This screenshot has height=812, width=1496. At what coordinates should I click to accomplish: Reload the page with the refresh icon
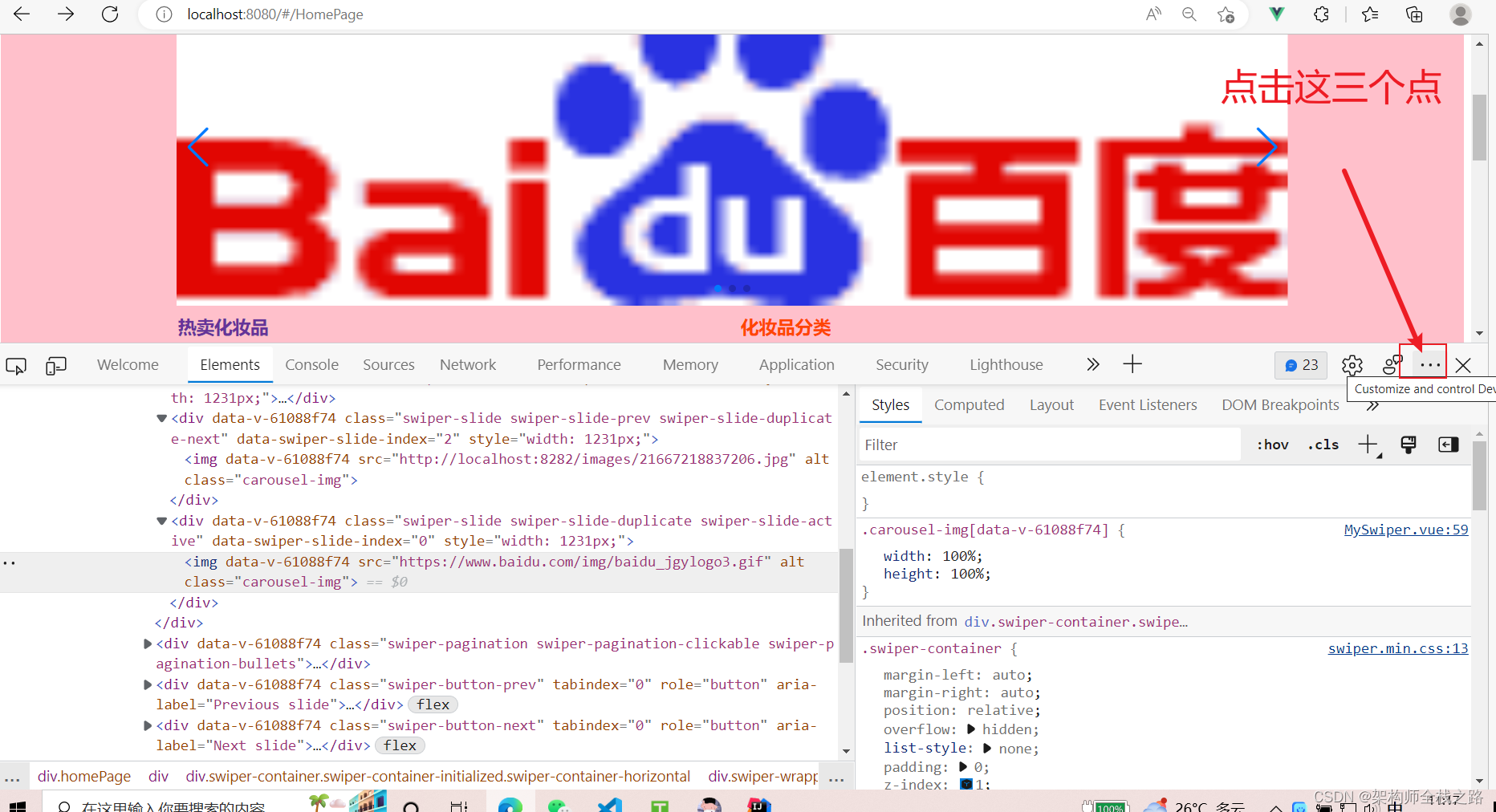coord(110,14)
